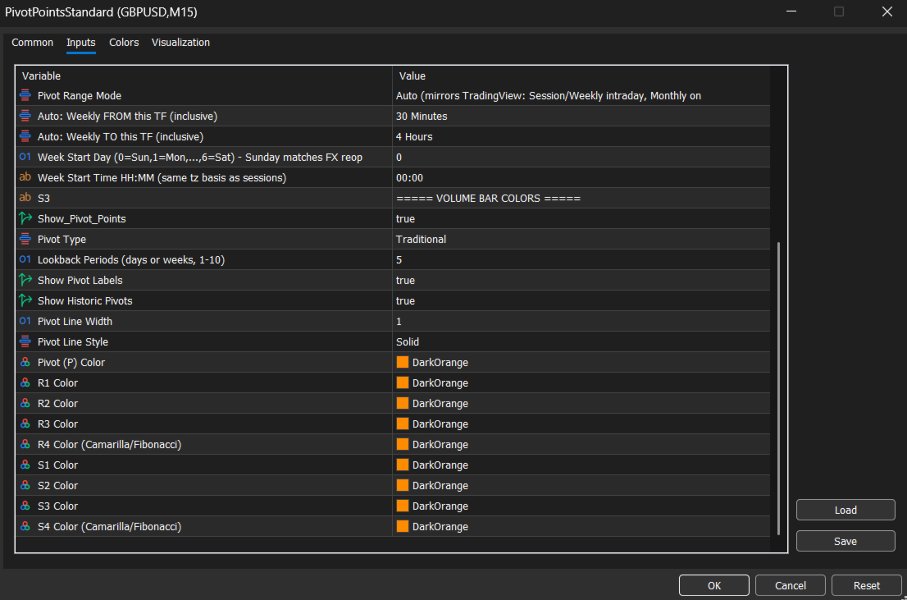Select the Inputs tab
This screenshot has width=907, height=600.
(x=81, y=42)
